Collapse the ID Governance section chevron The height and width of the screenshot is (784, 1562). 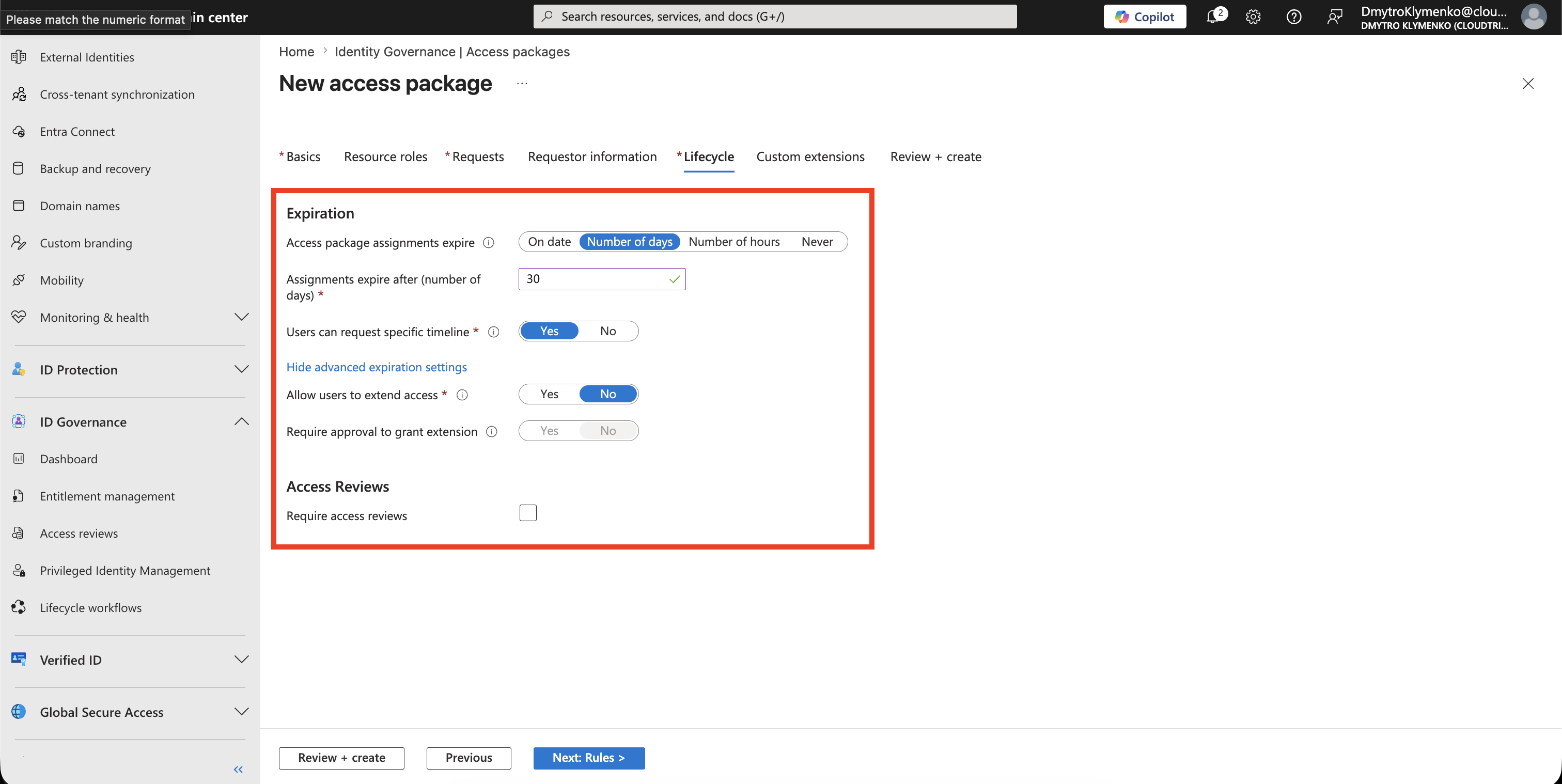241,421
